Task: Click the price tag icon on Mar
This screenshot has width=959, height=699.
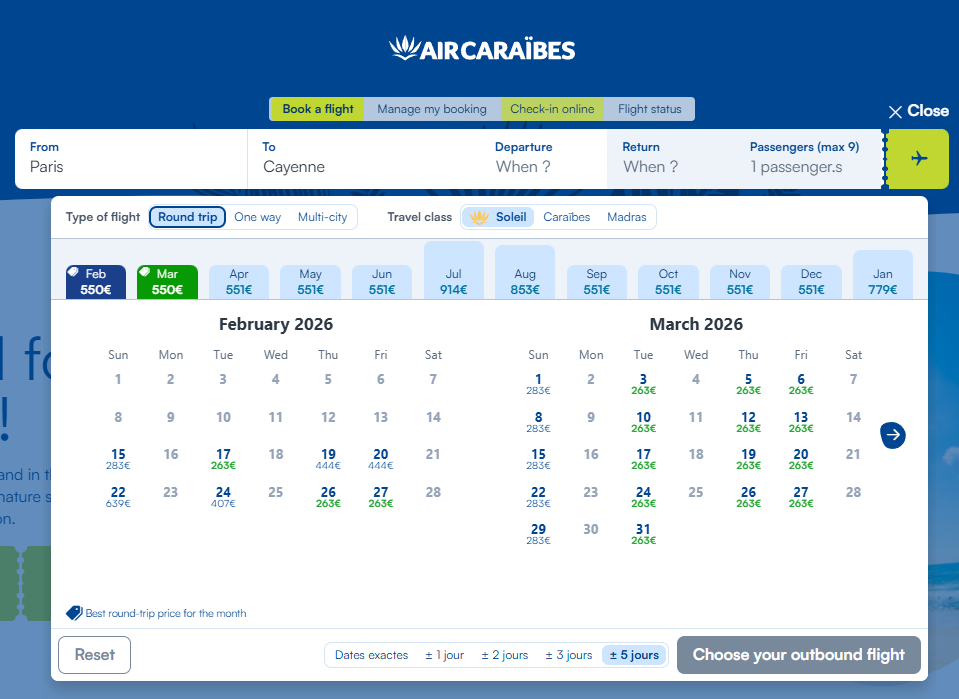Action: 146,272
